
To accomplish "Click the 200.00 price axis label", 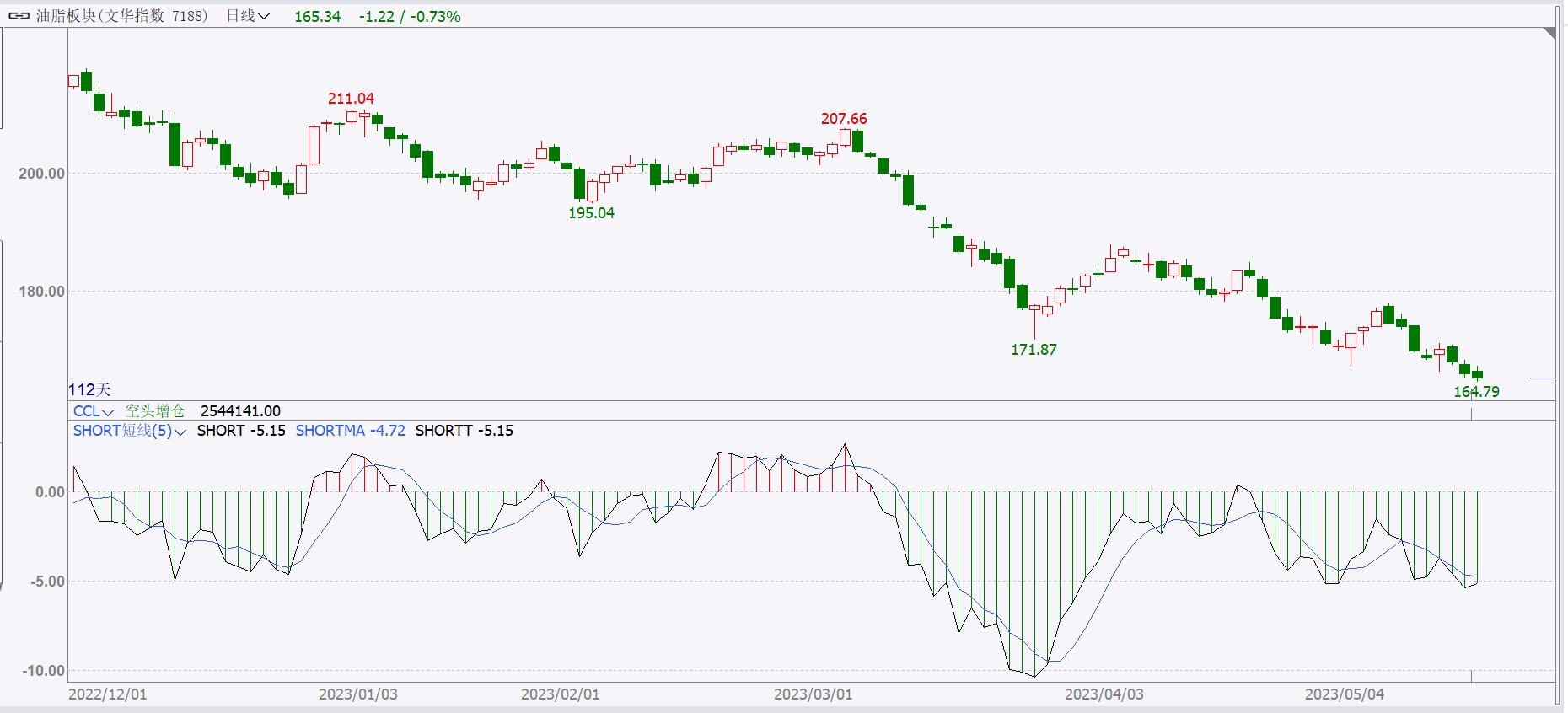I will pyautogui.click(x=41, y=174).
